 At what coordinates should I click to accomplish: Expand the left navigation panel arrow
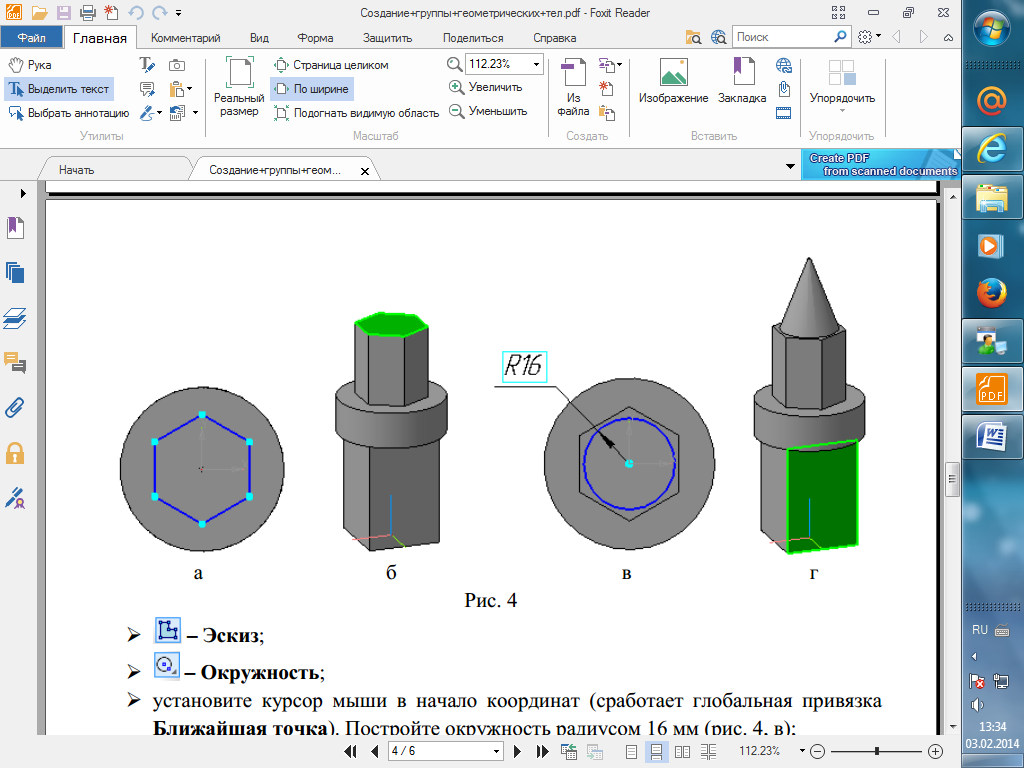click(x=23, y=193)
